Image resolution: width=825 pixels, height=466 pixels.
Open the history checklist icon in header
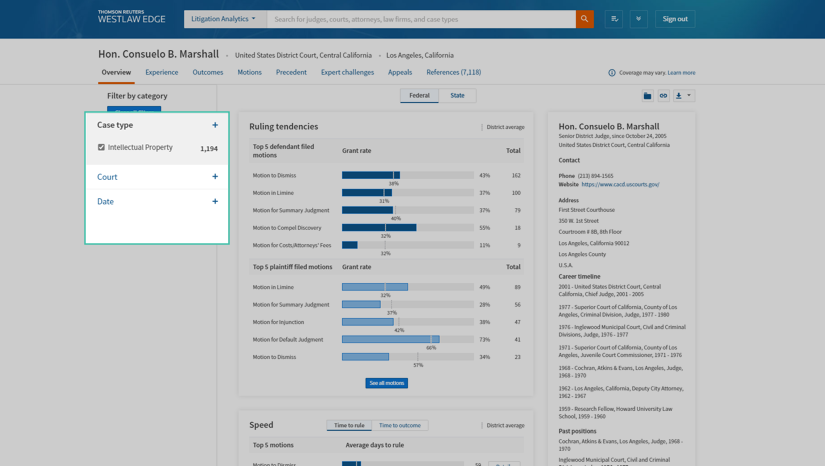(x=614, y=19)
